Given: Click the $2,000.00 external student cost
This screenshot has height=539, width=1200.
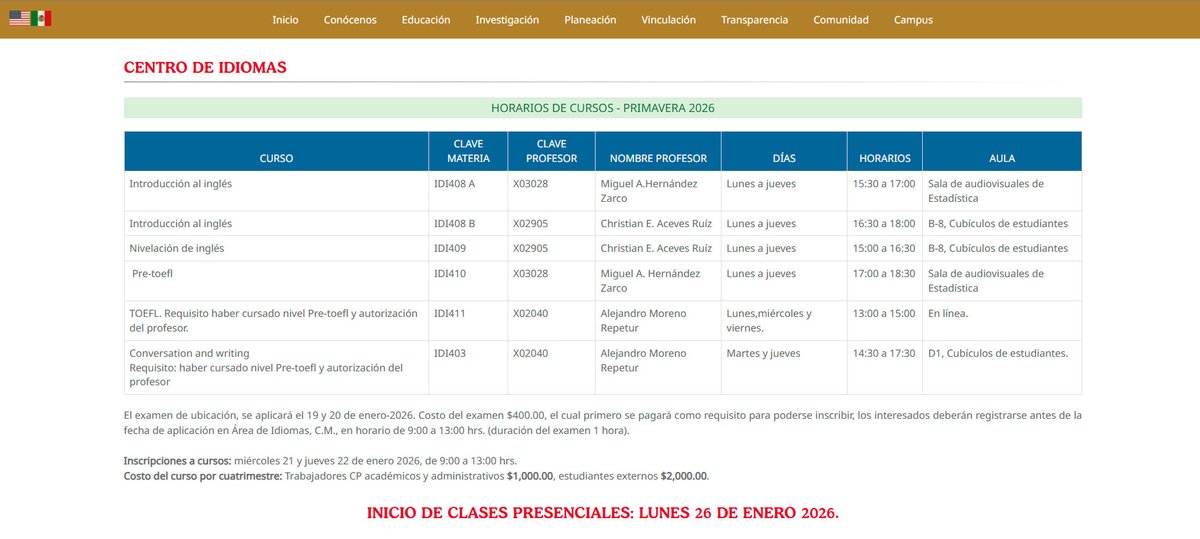Looking at the screenshot, I should point(684,476).
